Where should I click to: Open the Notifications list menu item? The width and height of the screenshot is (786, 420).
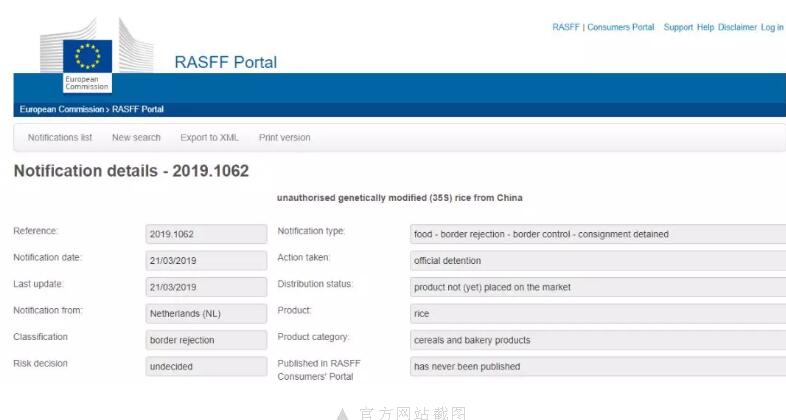(x=60, y=137)
